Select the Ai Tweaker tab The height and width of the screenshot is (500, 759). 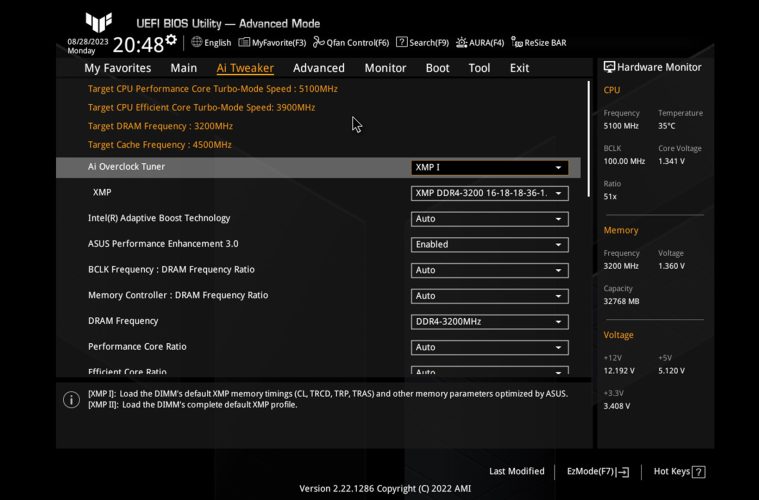245,68
